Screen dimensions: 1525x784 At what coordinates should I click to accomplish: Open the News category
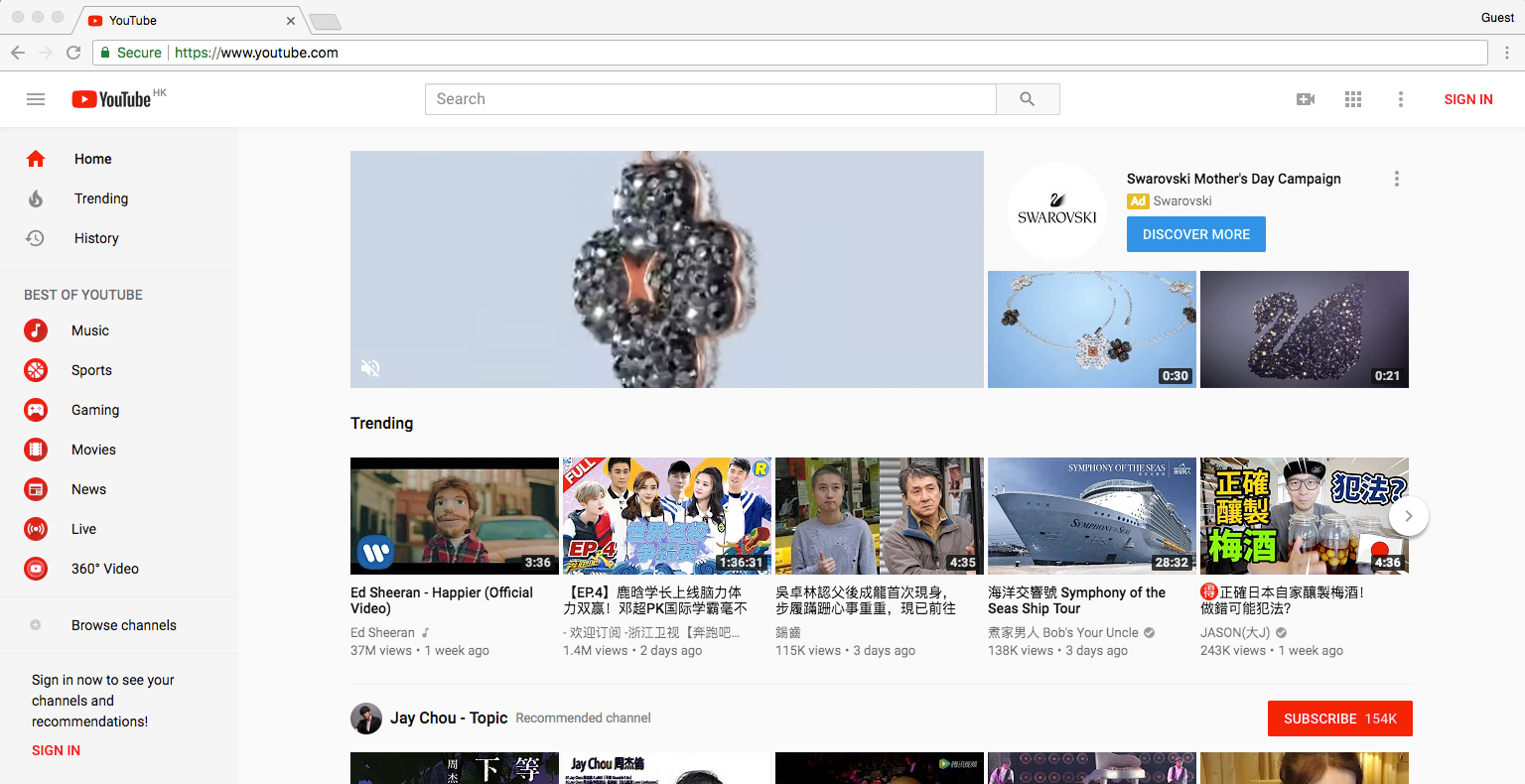pyautogui.click(x=119, y=489)
